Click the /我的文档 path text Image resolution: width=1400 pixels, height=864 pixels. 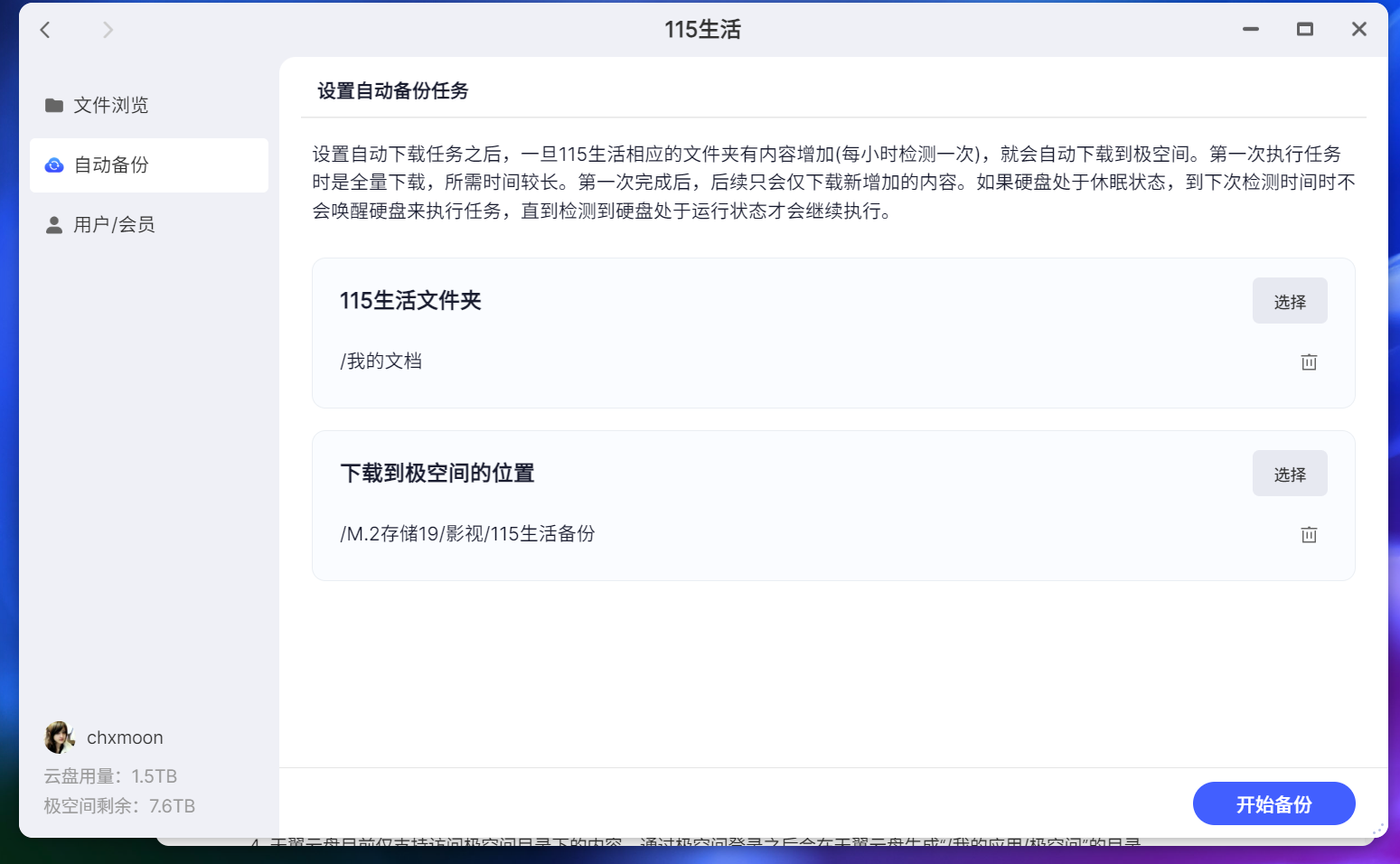tap(381, 362)
